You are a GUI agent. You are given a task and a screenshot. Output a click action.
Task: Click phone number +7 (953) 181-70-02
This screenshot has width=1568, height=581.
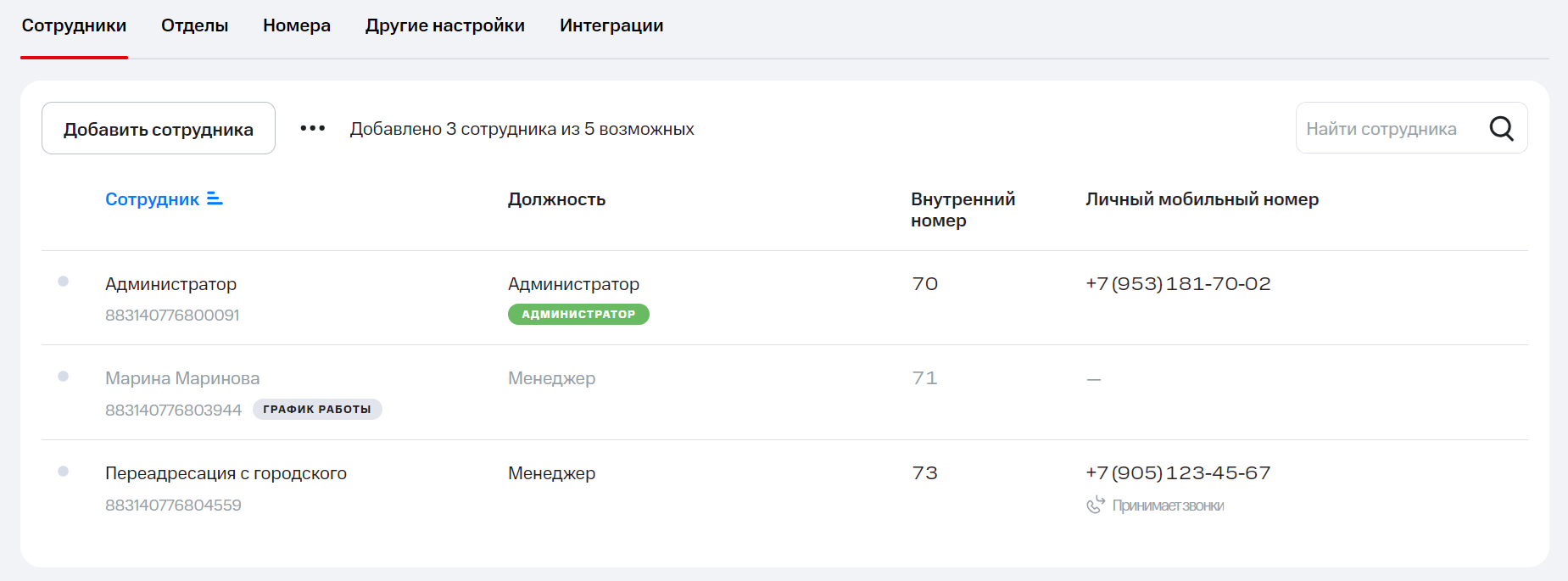[x=1178, y=284]
